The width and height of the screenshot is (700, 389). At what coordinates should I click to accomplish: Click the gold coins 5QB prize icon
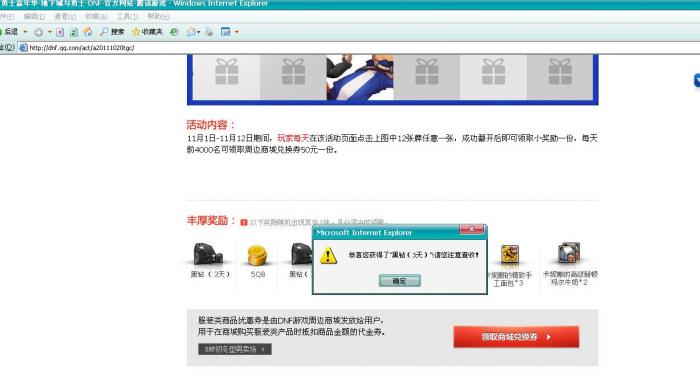[x=257, y=255]
